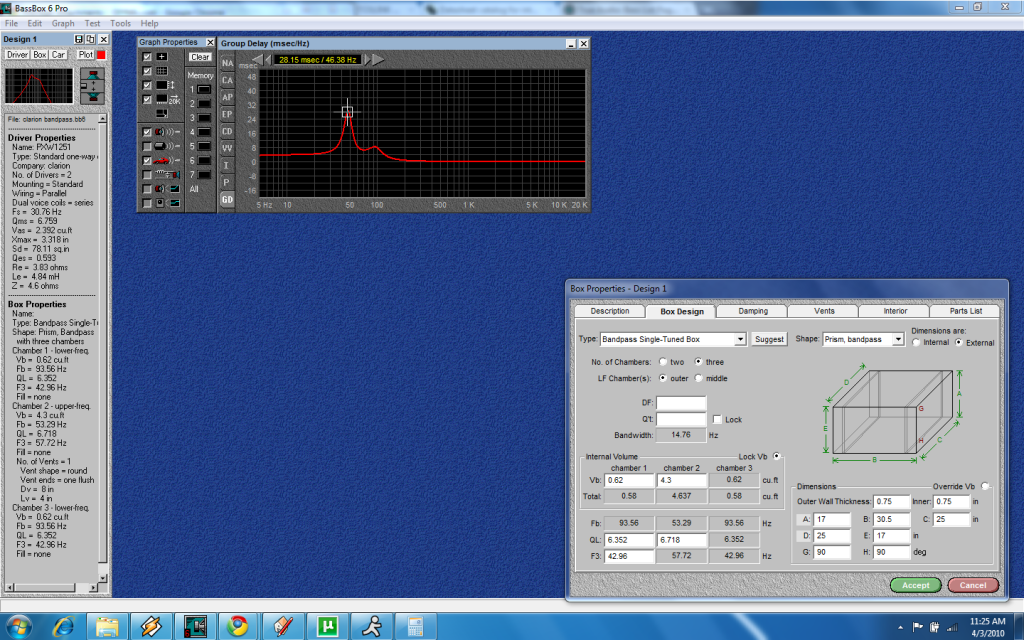Click the Suggest button

769,340
